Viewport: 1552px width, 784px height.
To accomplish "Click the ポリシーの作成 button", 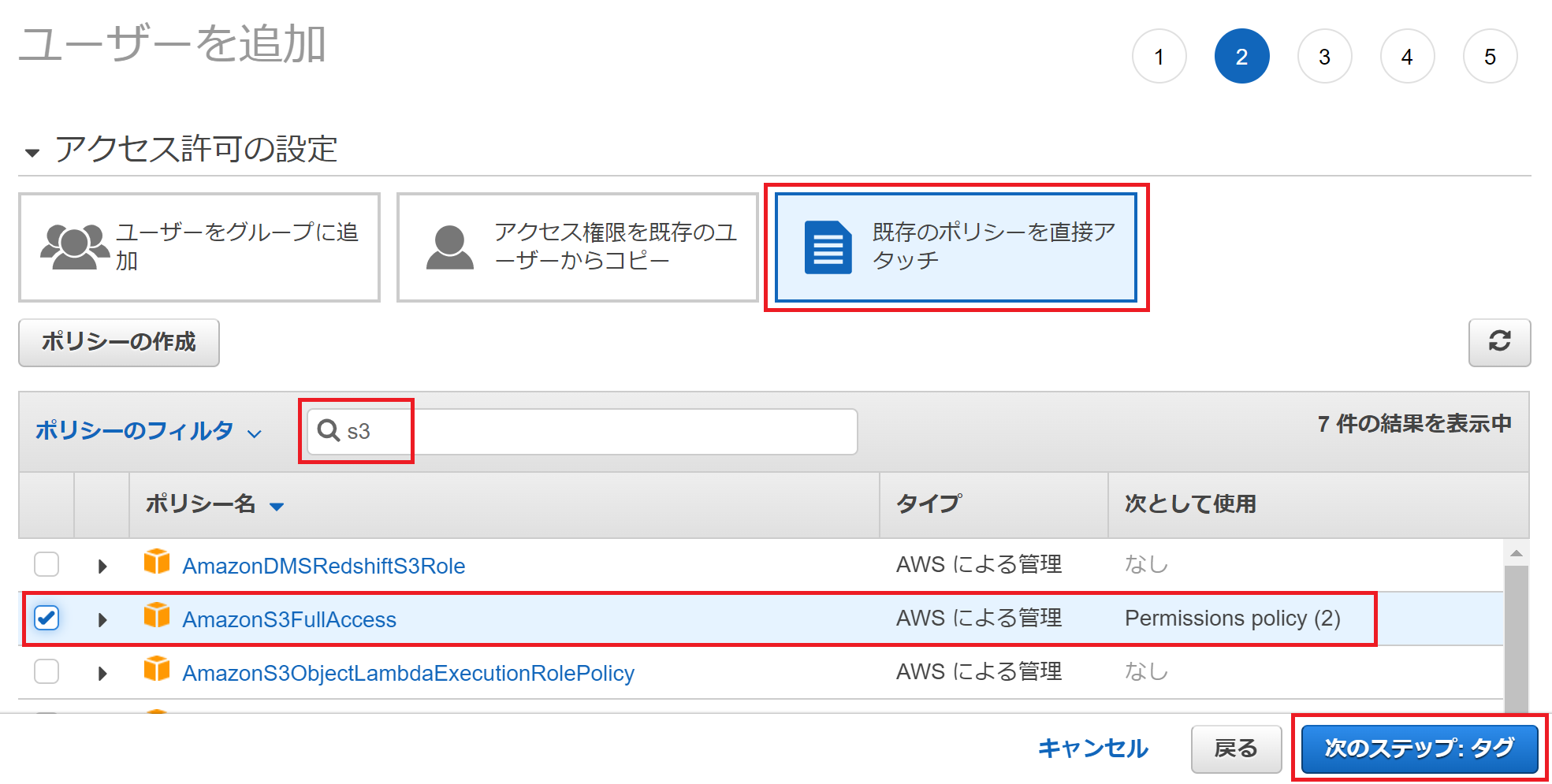I will [x=119, y=342].
